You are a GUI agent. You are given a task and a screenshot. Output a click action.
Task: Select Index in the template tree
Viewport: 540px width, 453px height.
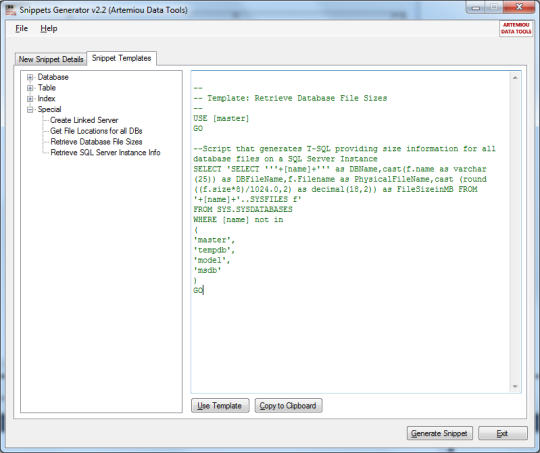[x=46, y=99]
